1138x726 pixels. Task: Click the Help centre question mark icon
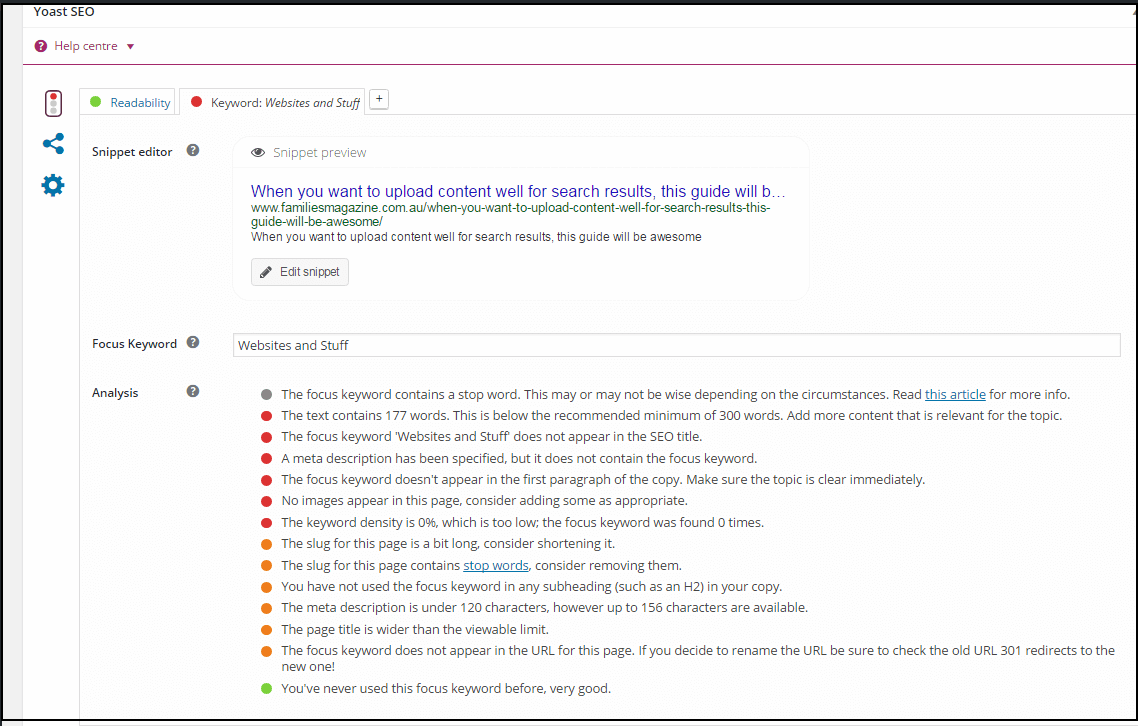pyautogui.click(x=41, y=46)
